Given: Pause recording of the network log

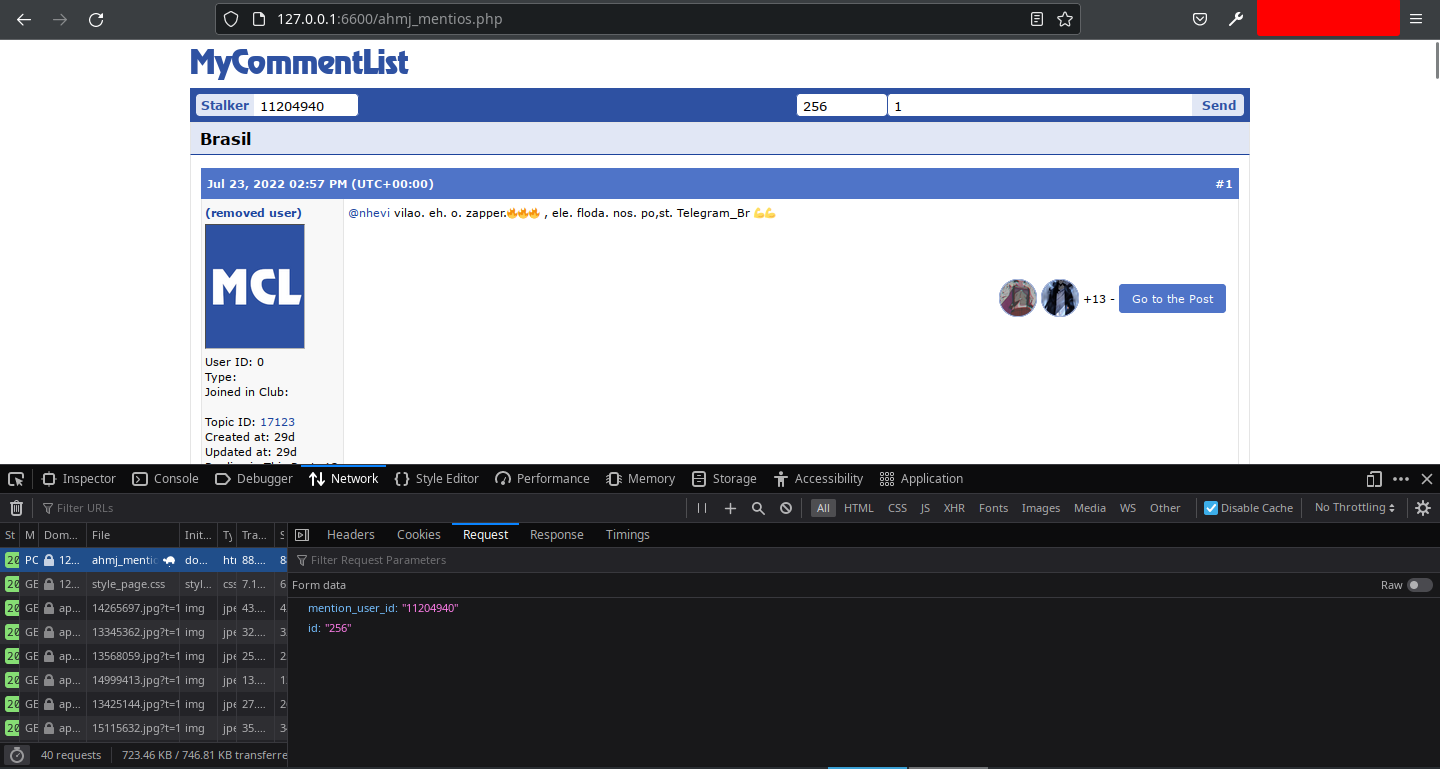Looking at the screenshot, I should (x=702, y=508).
